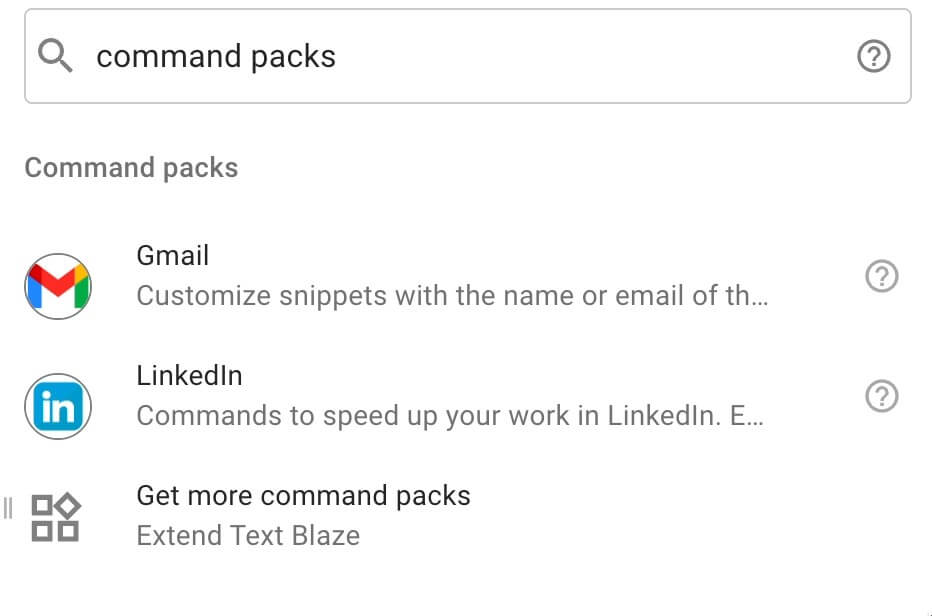This screenshot has height=616, width=932.
Task: Select the Gmail pack title
Action: pyautogui.click(x=173, y=256)
